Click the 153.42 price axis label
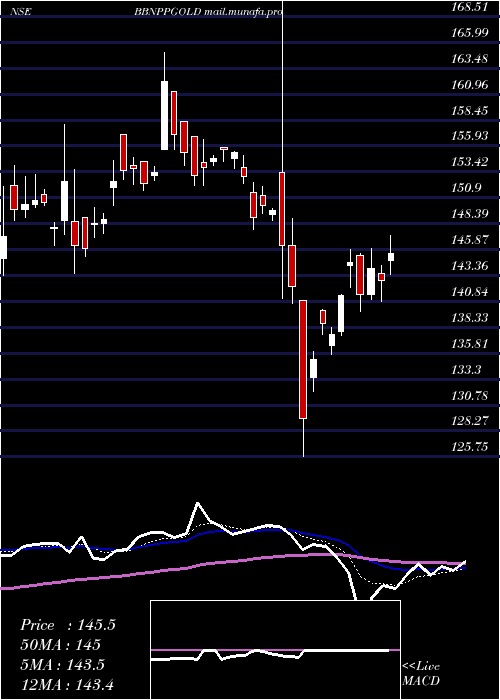Image resolution: width=500 pixels, height=700 pixels. 470,162
